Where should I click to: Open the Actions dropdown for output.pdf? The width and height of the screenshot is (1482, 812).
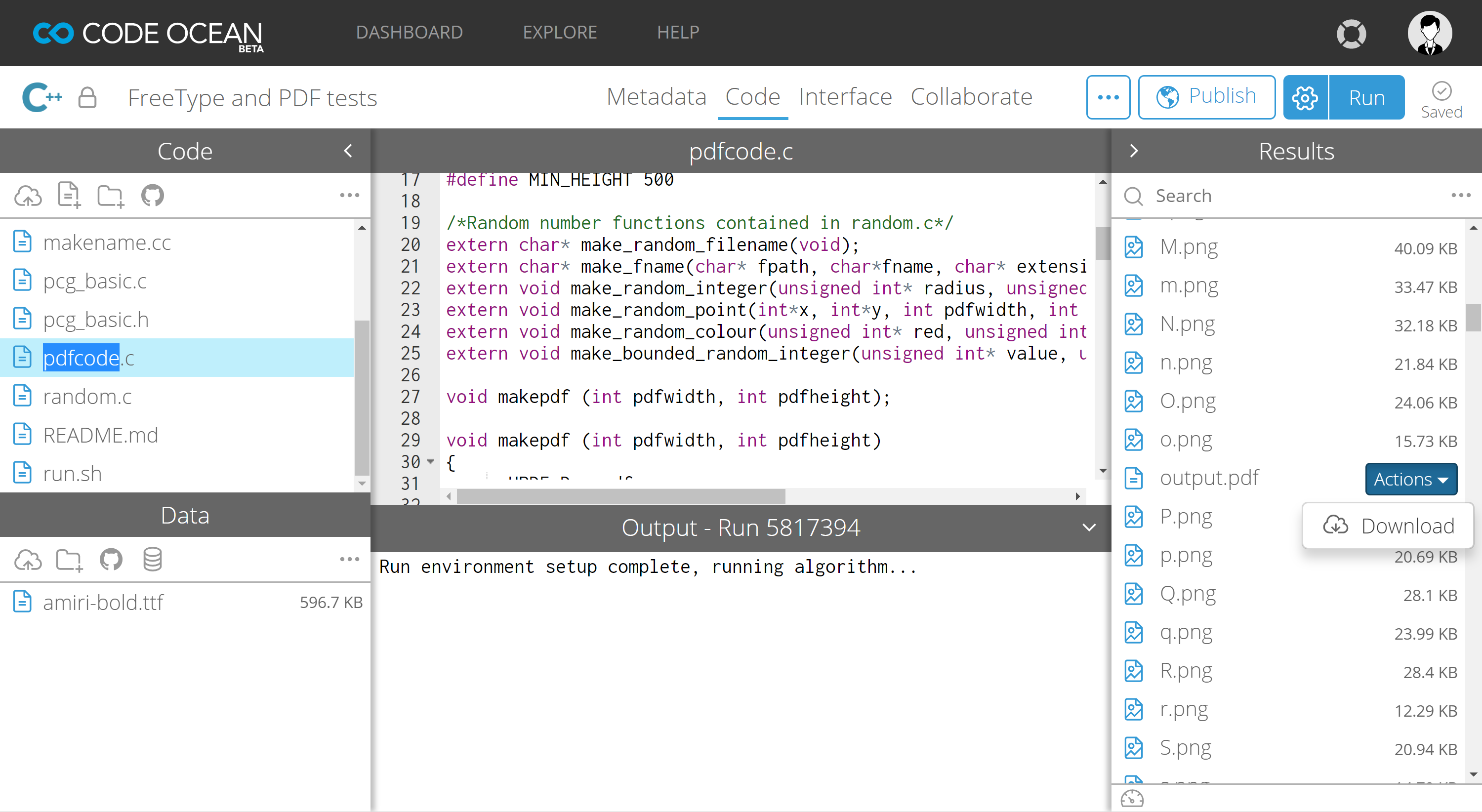tap(1411, 479)
